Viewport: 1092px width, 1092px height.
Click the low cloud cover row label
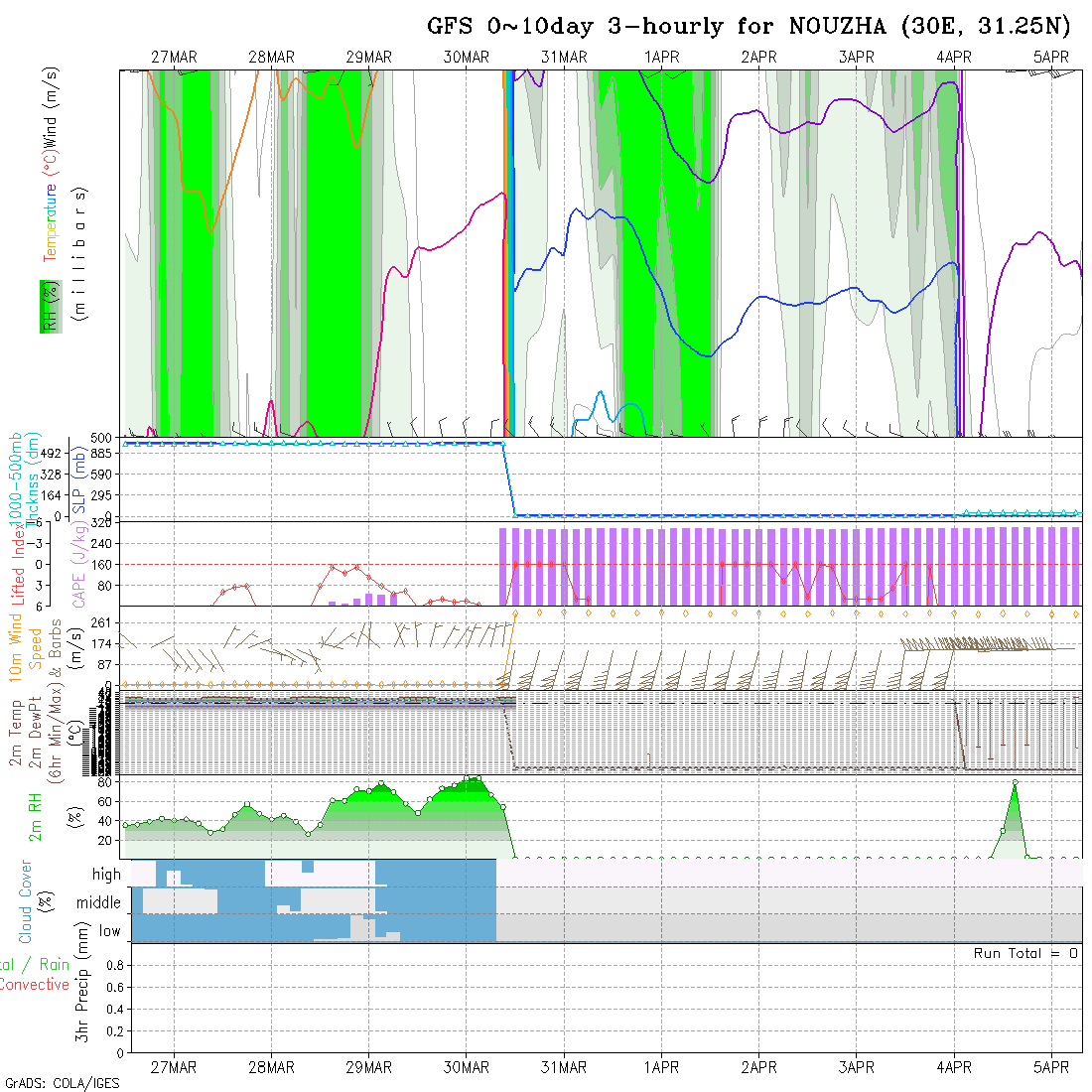(x=109, y=931)
